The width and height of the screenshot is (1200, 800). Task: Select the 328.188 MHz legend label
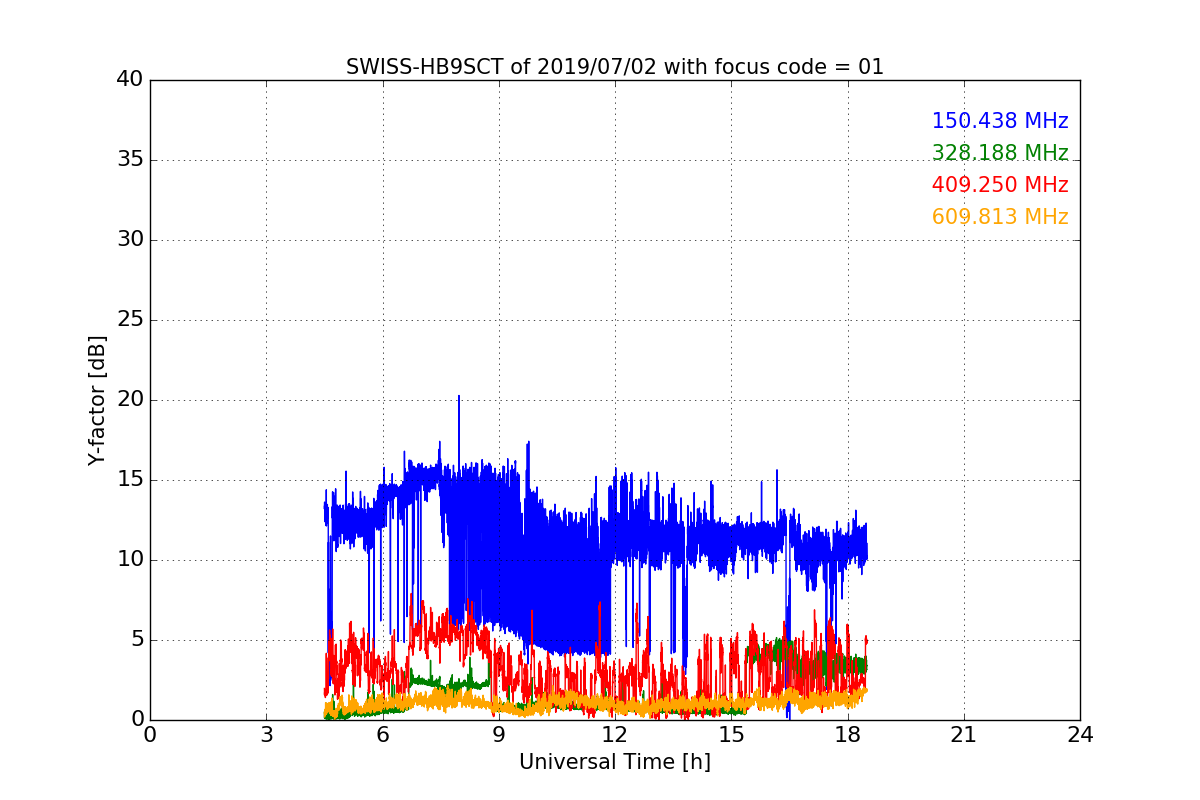point(1000,153)
